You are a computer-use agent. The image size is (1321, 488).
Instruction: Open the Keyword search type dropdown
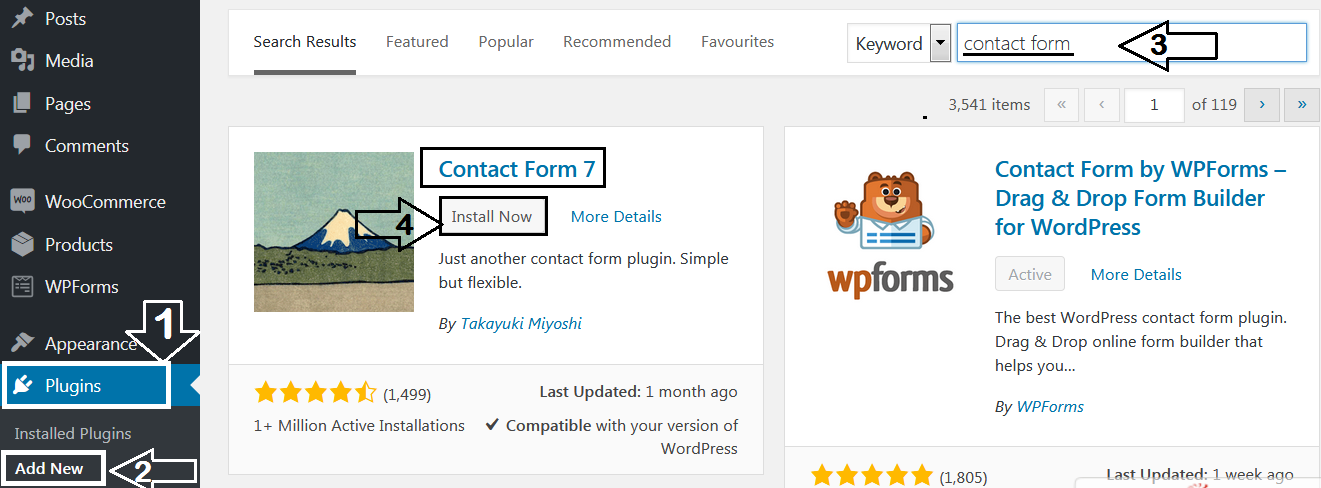940,44
